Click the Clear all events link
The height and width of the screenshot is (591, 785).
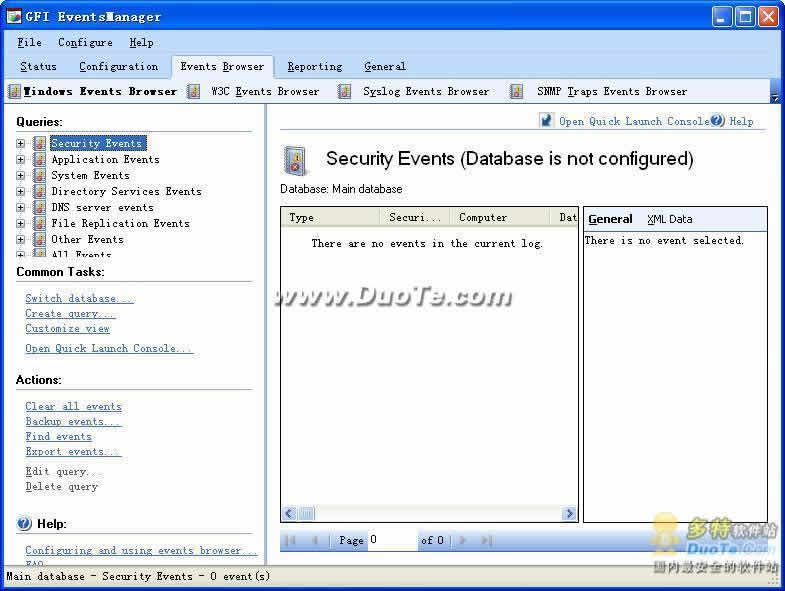pos(74,406)
